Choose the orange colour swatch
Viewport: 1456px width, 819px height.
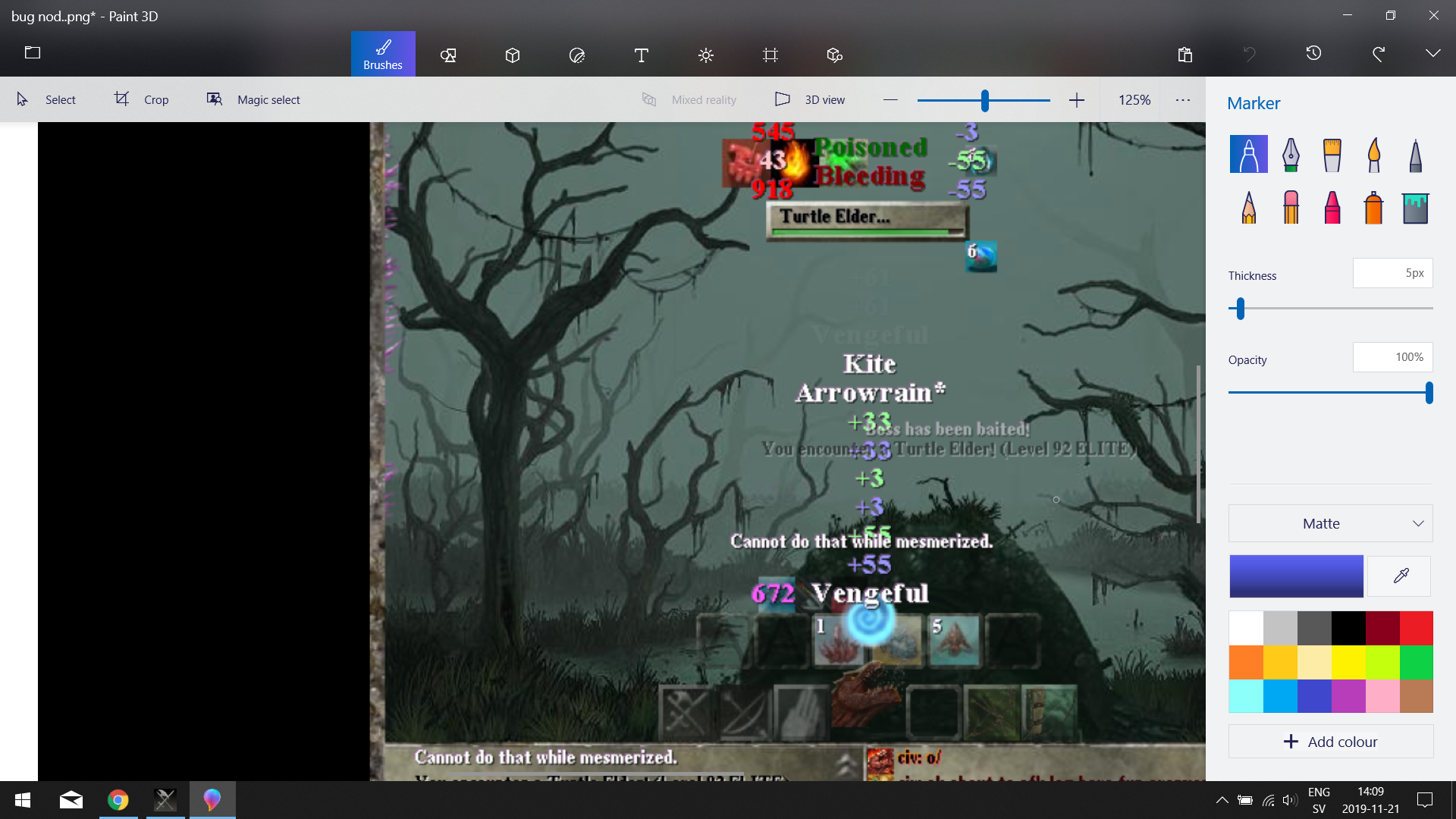[x=1246, y=662]
